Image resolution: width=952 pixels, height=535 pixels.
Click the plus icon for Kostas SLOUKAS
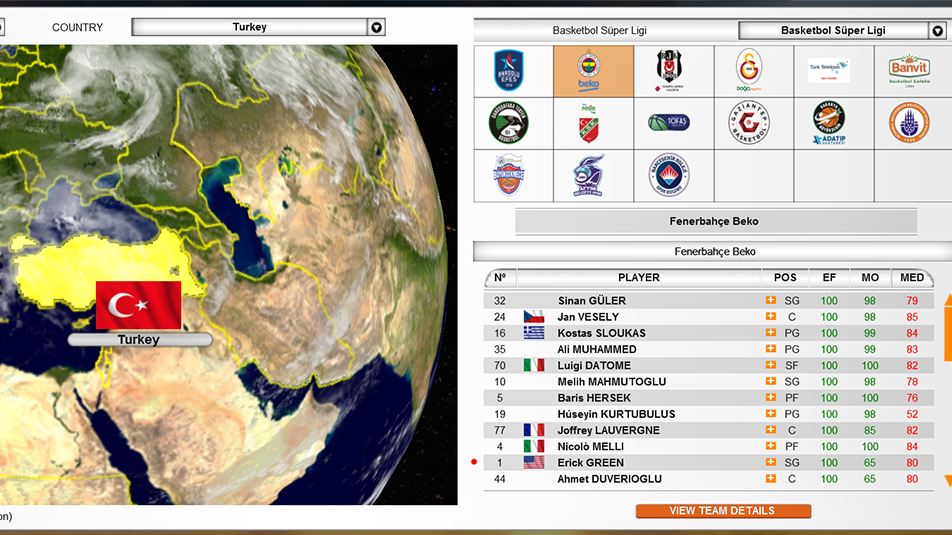tap(770, 333)
